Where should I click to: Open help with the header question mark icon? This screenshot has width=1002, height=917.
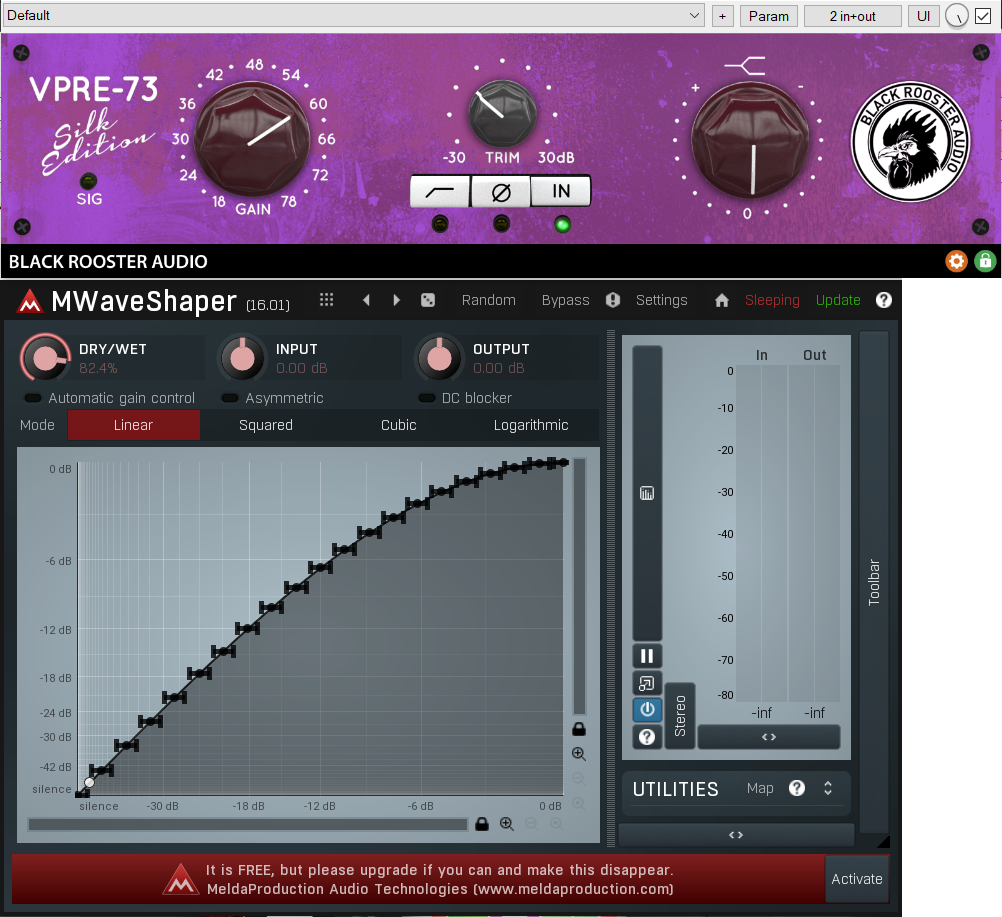pyautogui.click(x=884, y=300)
